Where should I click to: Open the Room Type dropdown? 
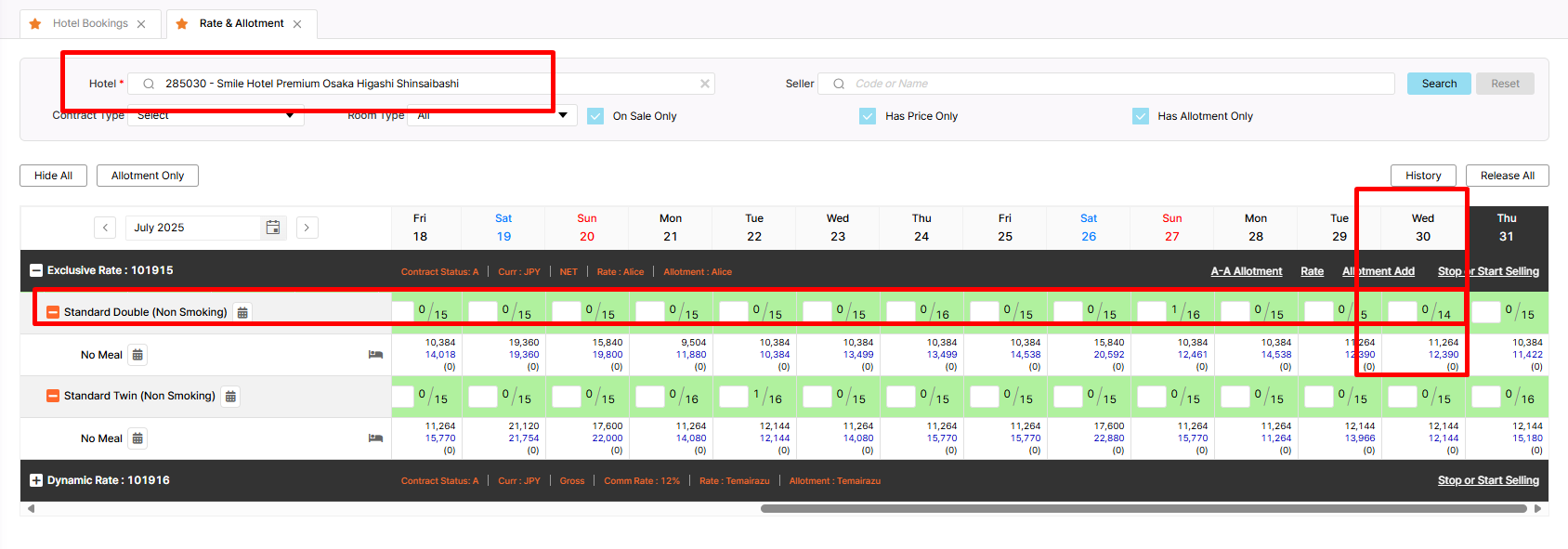(492, 116)
